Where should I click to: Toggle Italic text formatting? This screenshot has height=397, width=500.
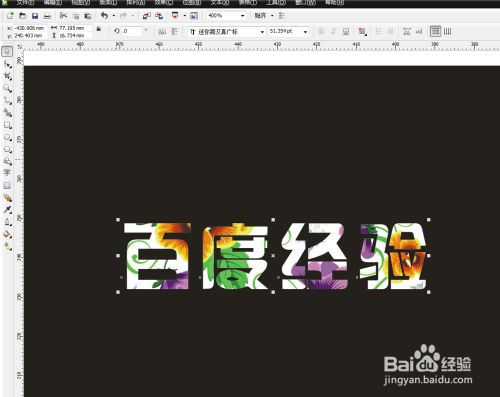pos(333,32)
